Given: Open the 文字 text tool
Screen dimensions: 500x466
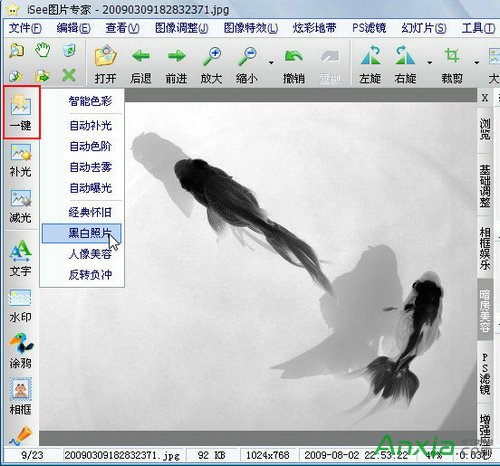Looking at the screenshot, I should [21, 258].
